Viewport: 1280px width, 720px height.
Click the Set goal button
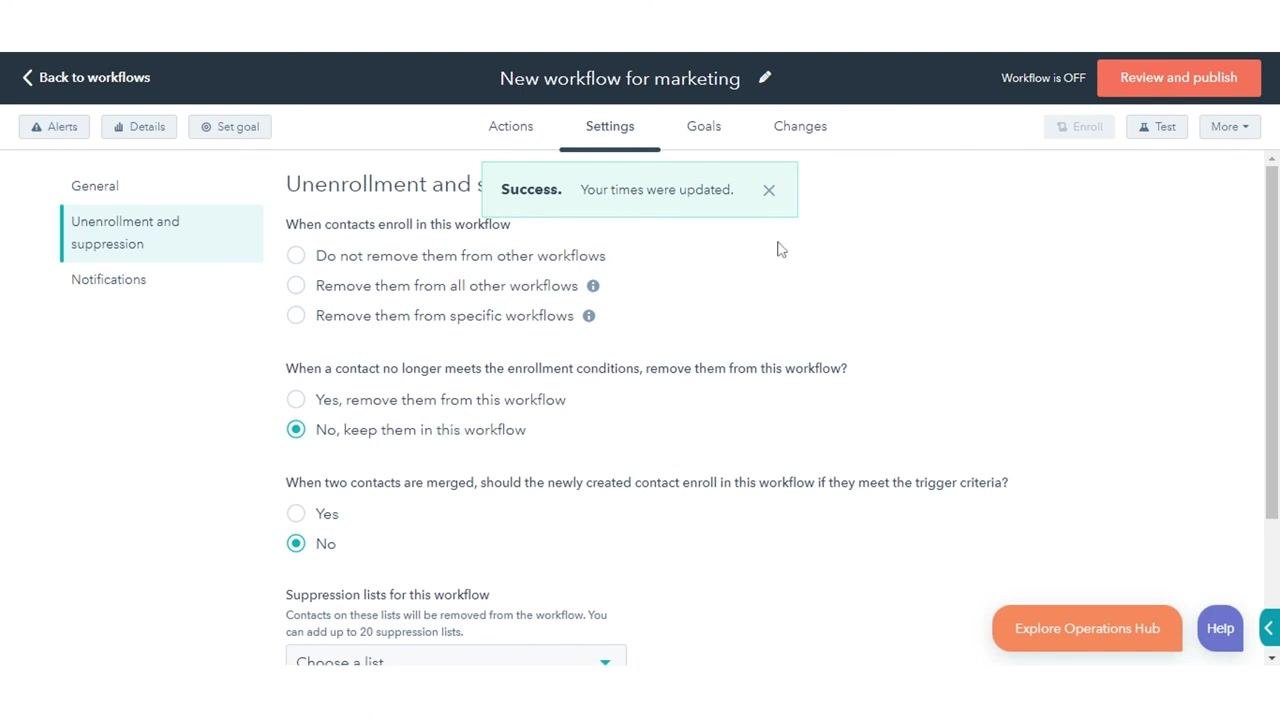[x=230, y=127]
